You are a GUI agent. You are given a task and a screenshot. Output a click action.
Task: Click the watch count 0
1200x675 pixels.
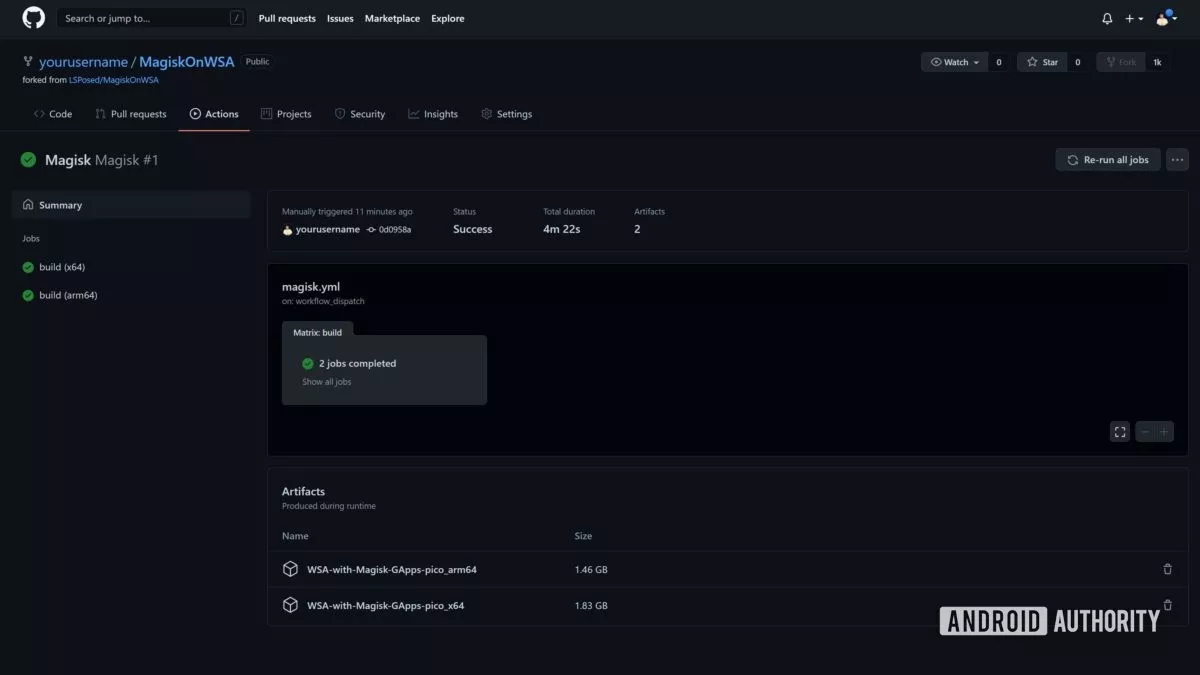coord(998,62)
